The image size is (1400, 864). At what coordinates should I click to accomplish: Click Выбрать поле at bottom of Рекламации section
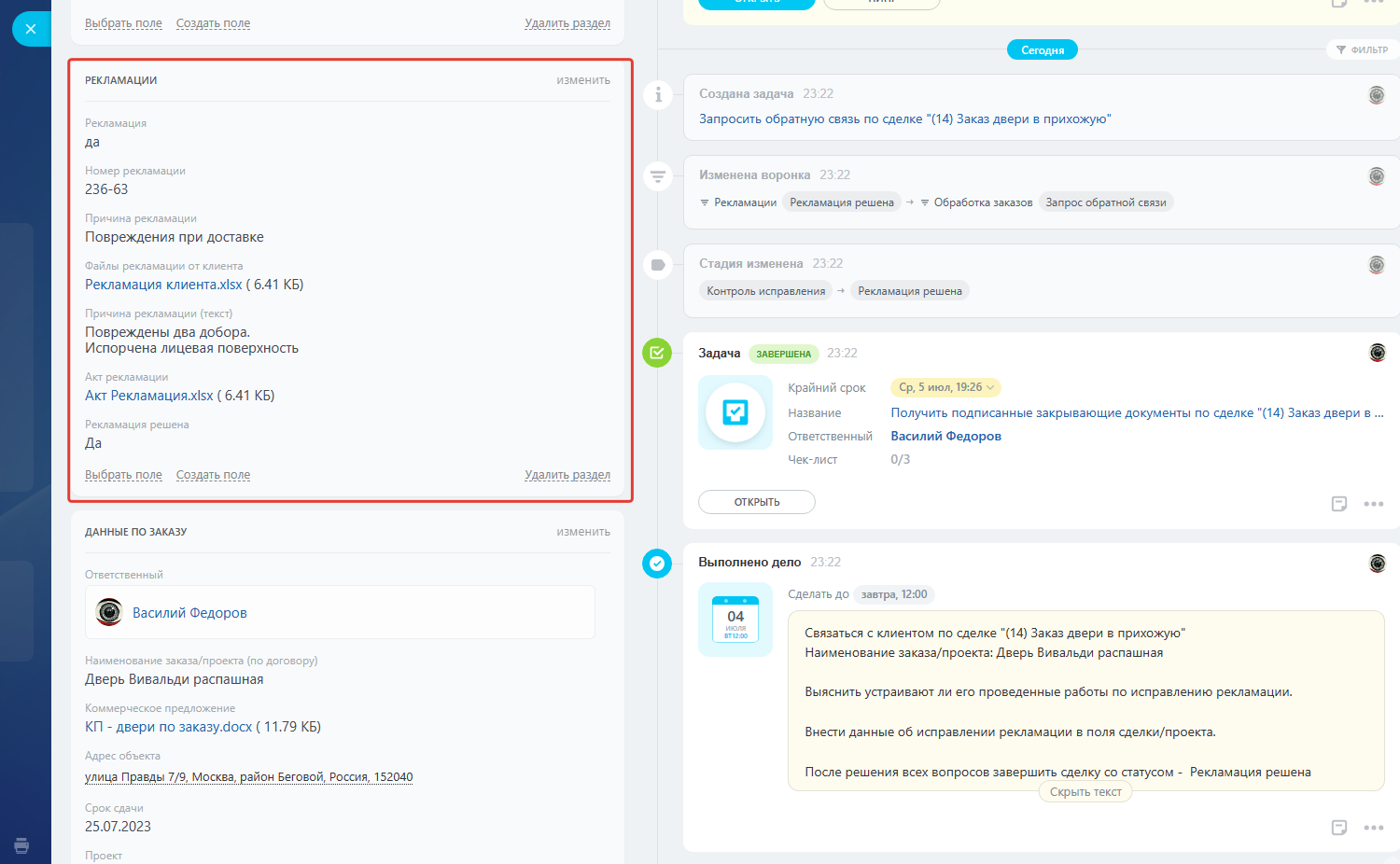pyautogui.click(x=123, y=475)
